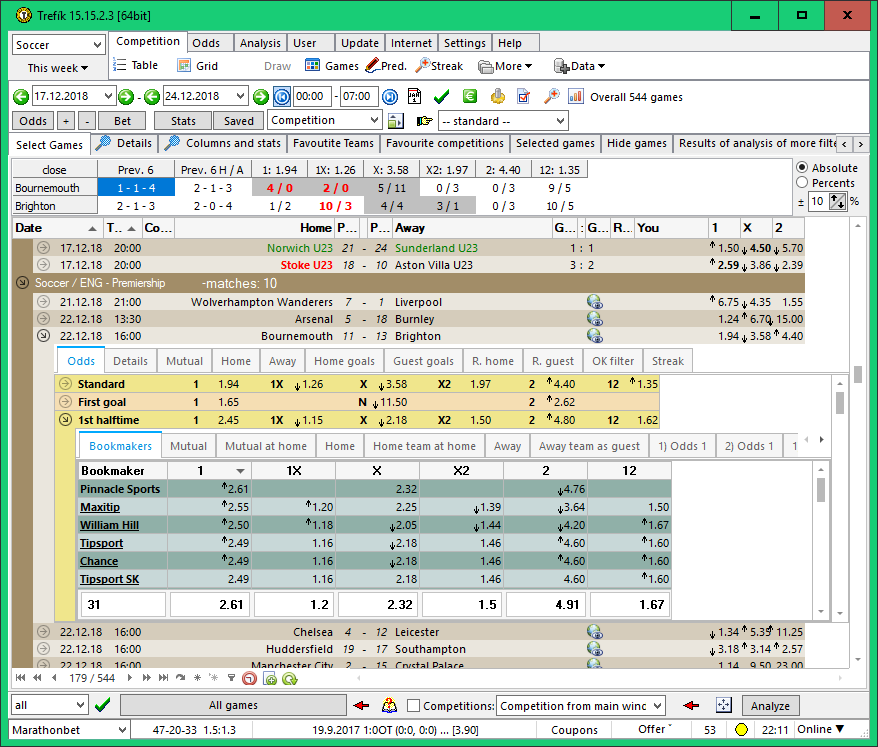Open the Analysis menu tab
The width and height of the screenshot is (878, 747).
pyautogui.click(x=260, y=43)
